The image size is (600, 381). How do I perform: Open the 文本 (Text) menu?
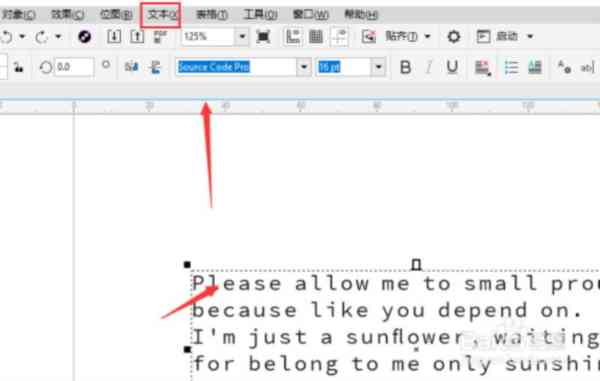[163, 15]
